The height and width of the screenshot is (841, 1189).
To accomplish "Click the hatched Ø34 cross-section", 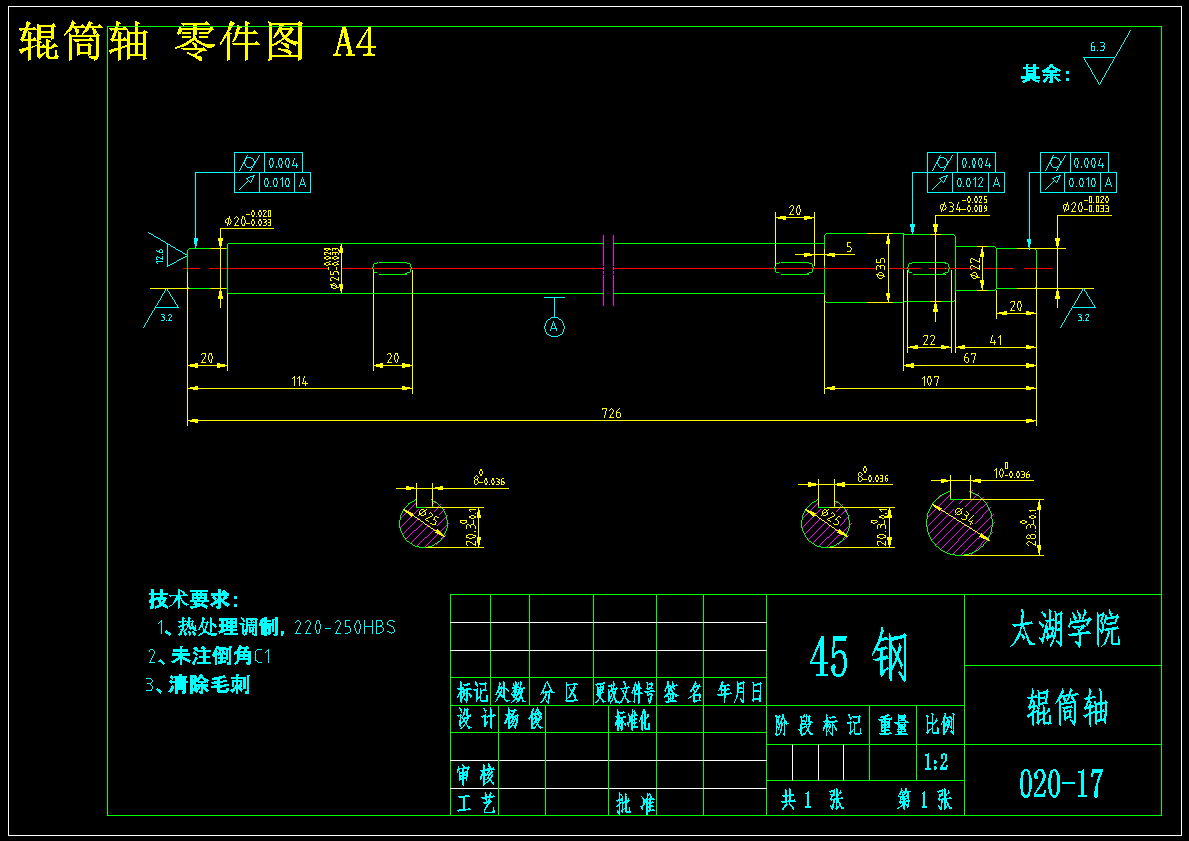I will (960, 523).
